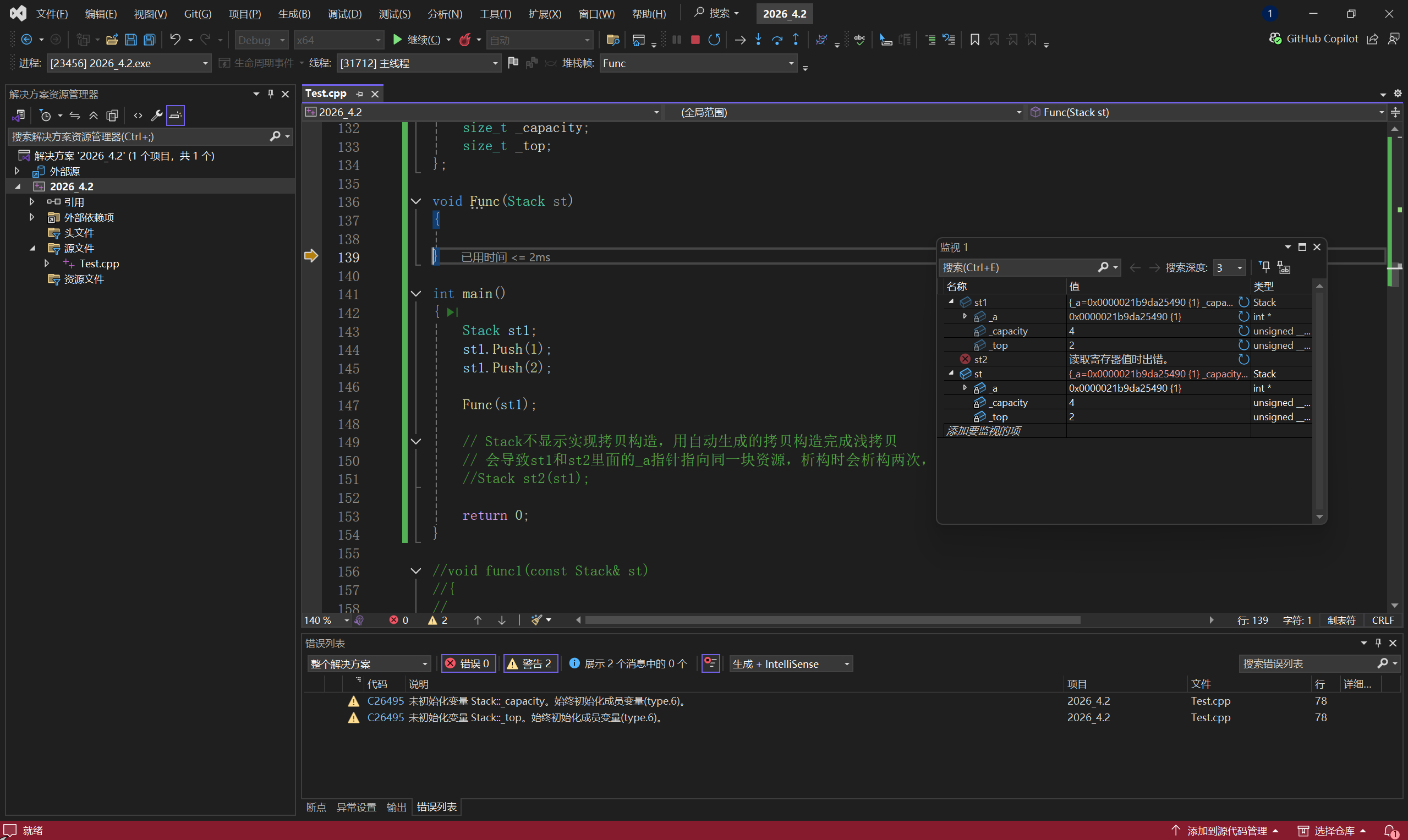Click the Restart debugging icon
1408x840 pixels.
(714, 40)
